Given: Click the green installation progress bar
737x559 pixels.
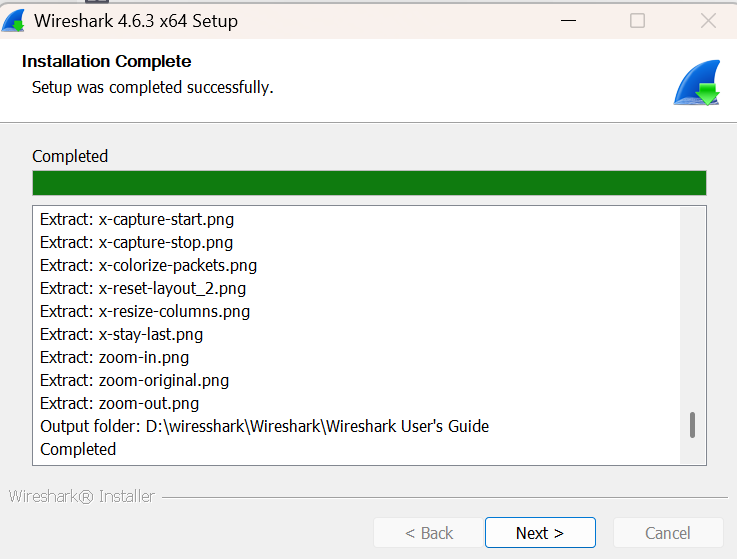Looking at the screenshot, I should point(369,183).
